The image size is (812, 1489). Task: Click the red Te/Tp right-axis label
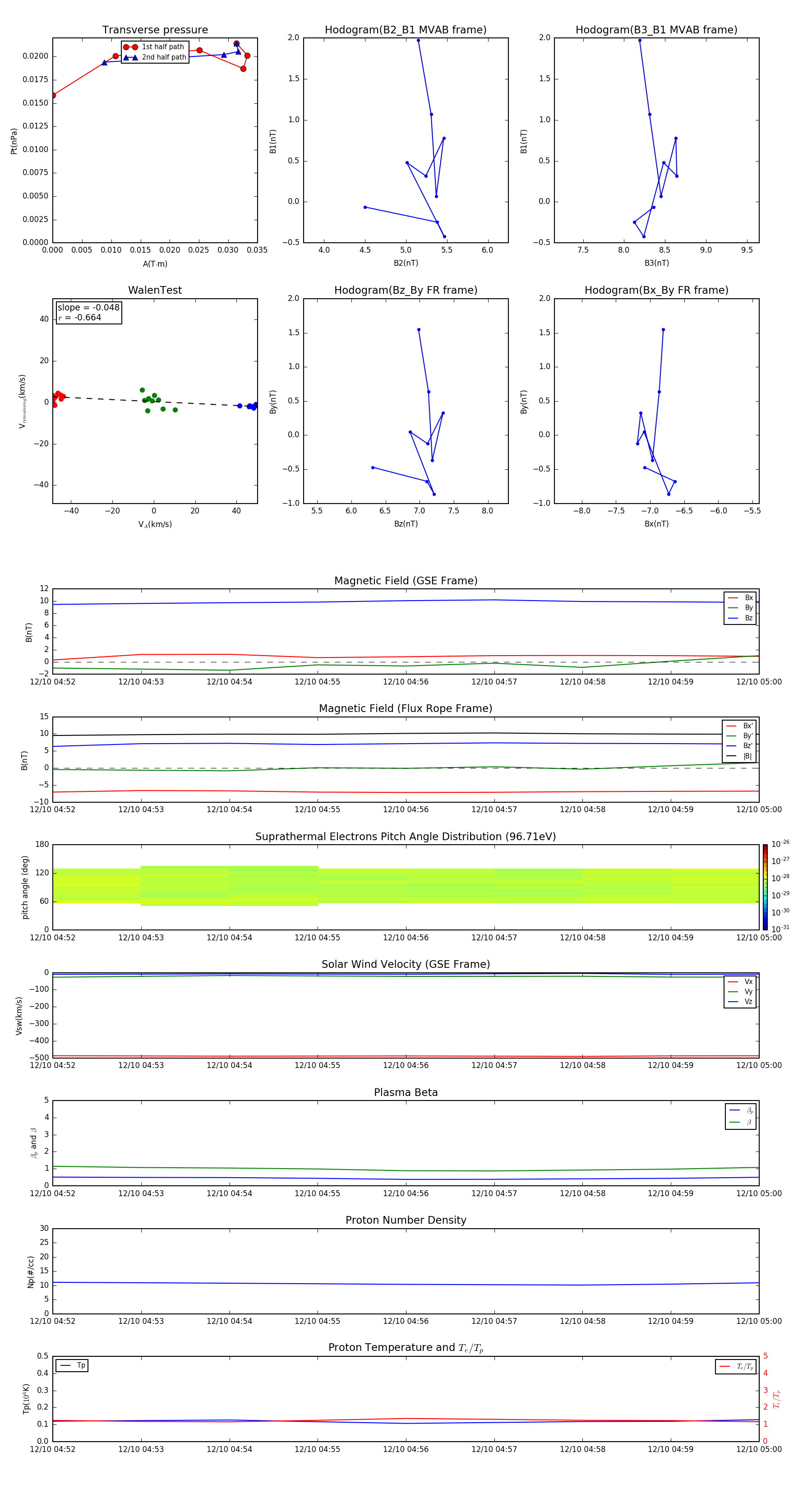click(x=776, y=1399)
